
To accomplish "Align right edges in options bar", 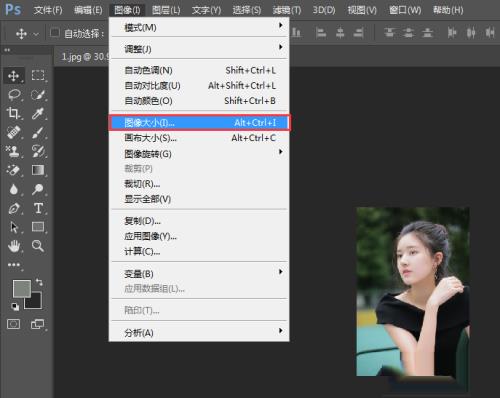I will click(359, 33).
